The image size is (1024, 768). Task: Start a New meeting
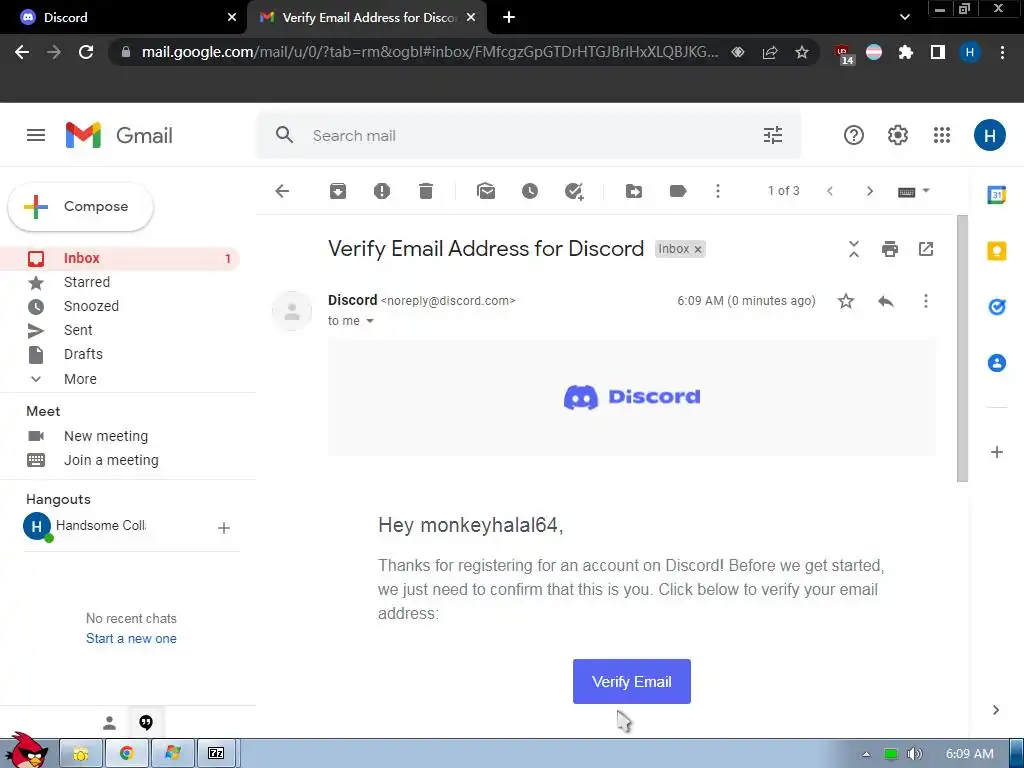106,436
